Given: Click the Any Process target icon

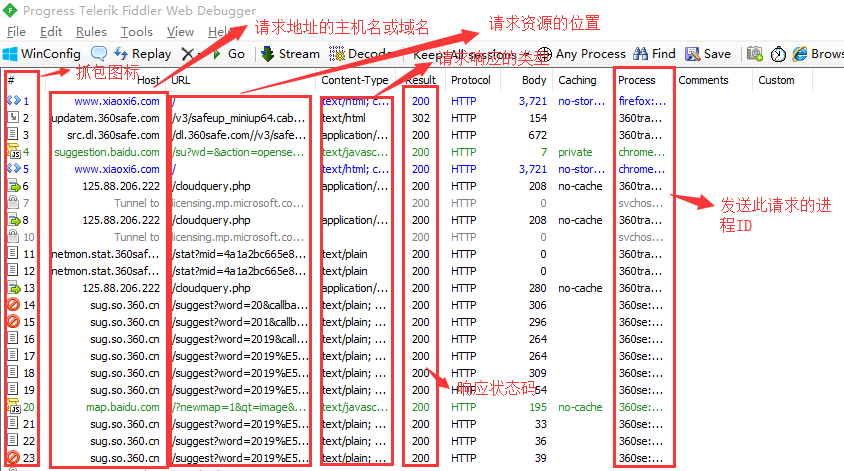Looking at the screenshot, I should (x=544, y=54).
